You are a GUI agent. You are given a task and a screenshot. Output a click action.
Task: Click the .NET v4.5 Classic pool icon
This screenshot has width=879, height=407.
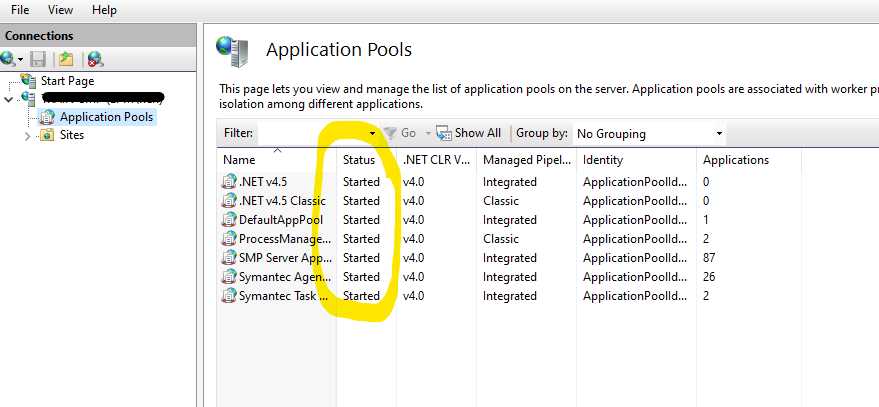point(229,201)
